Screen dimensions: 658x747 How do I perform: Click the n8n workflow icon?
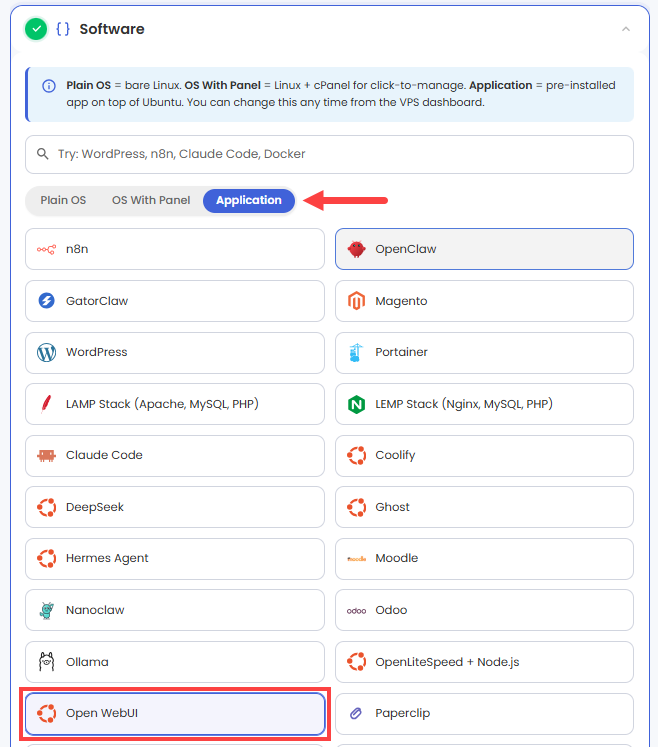click(x=46, y=249)
